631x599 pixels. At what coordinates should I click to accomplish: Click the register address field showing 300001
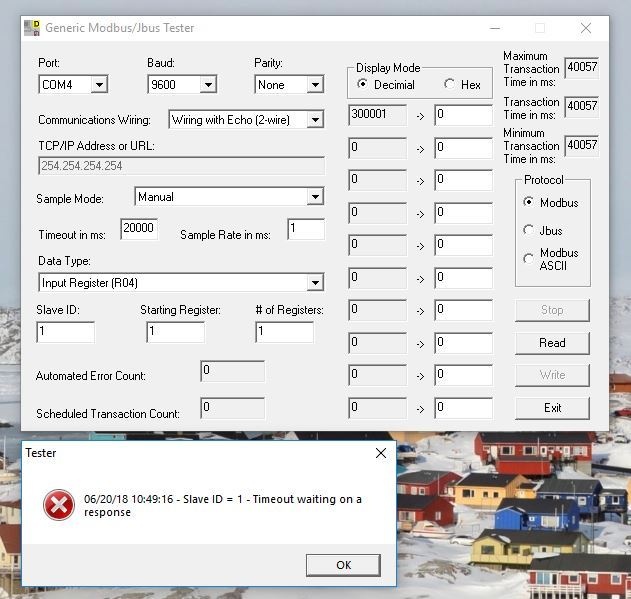[377, 115]
